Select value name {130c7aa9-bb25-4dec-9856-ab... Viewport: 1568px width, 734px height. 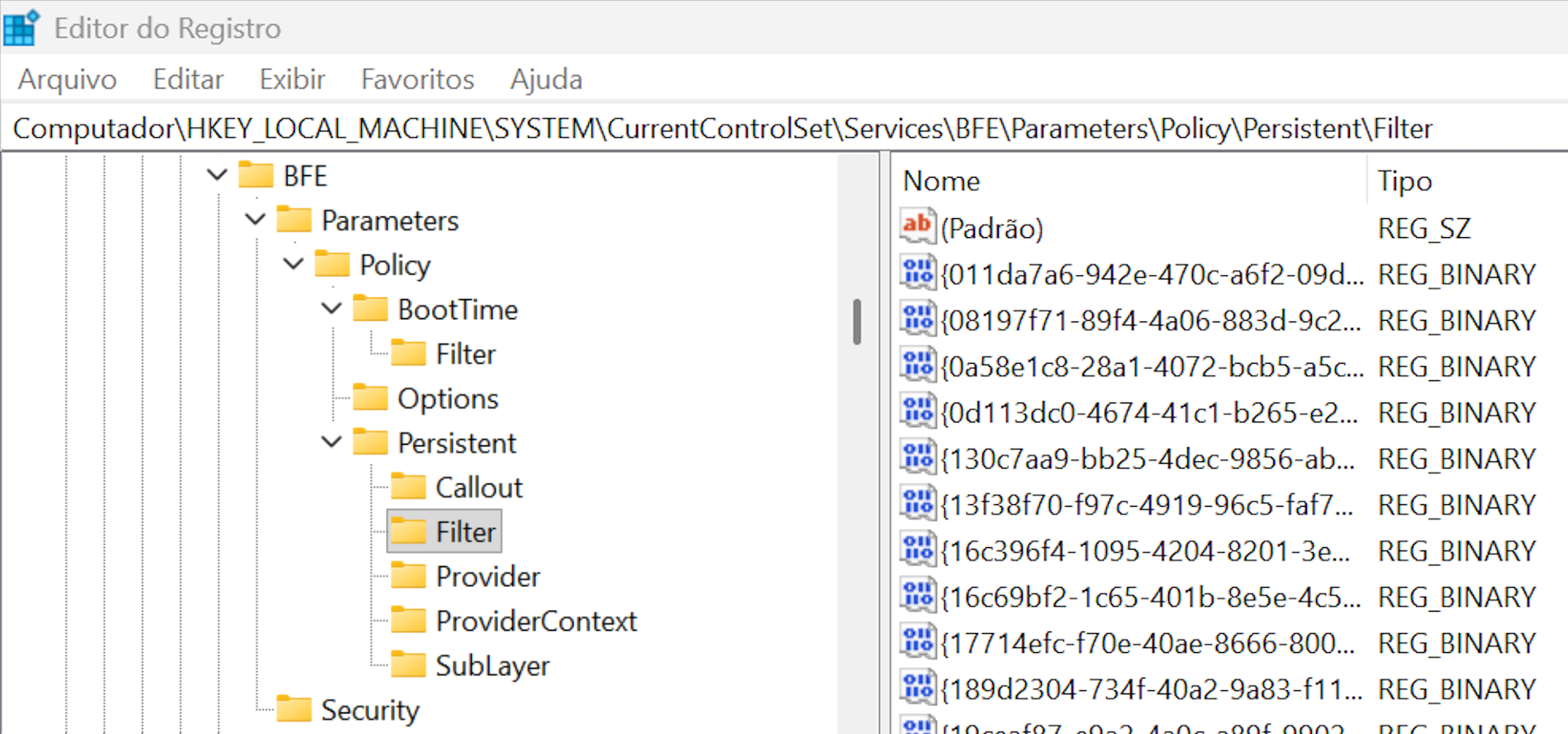[x=1147, y=460]
